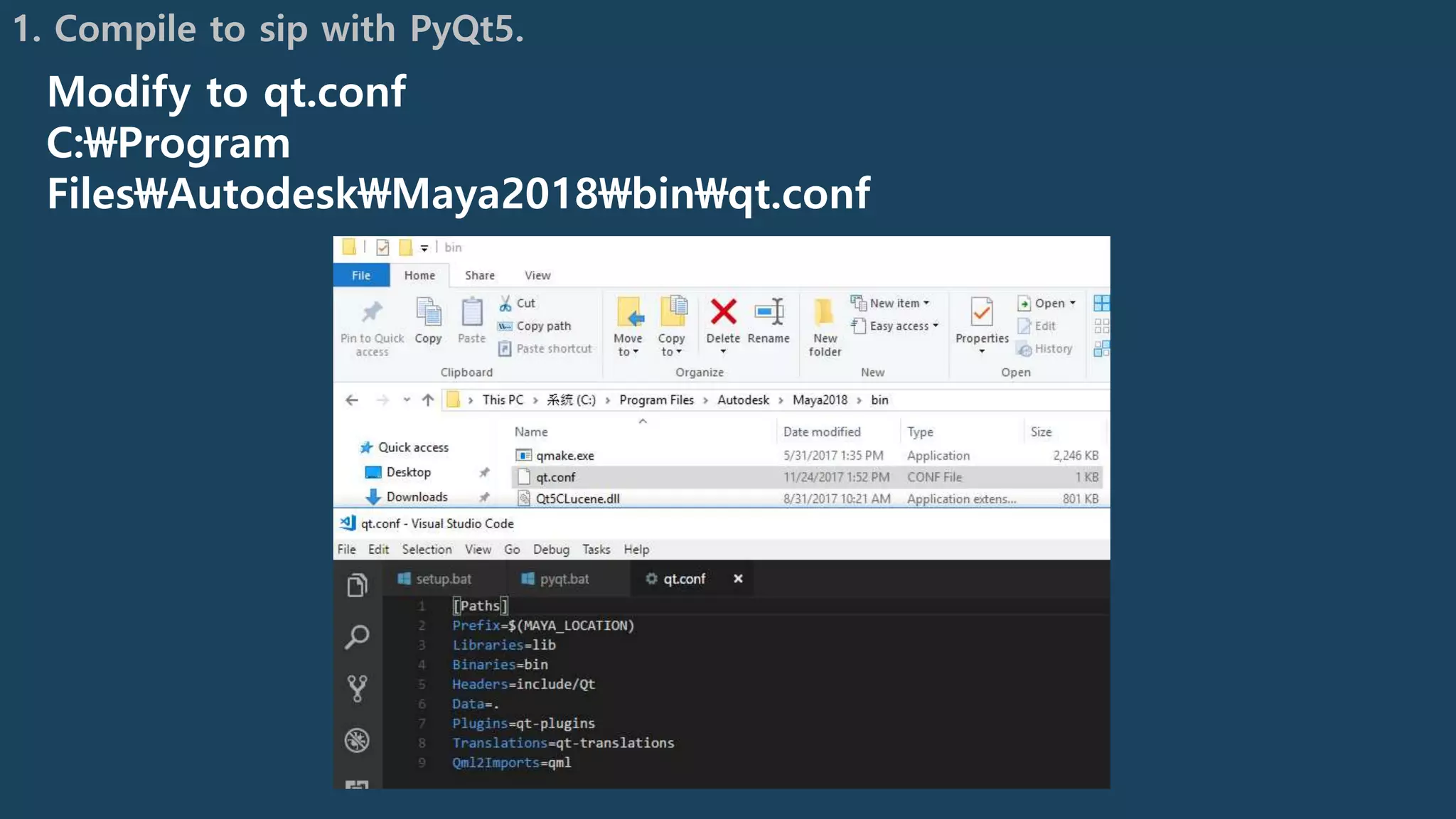Viewport: 1456px width, 819px height.
Task: Click the Rename icon
Action: [x=769, y=311]
